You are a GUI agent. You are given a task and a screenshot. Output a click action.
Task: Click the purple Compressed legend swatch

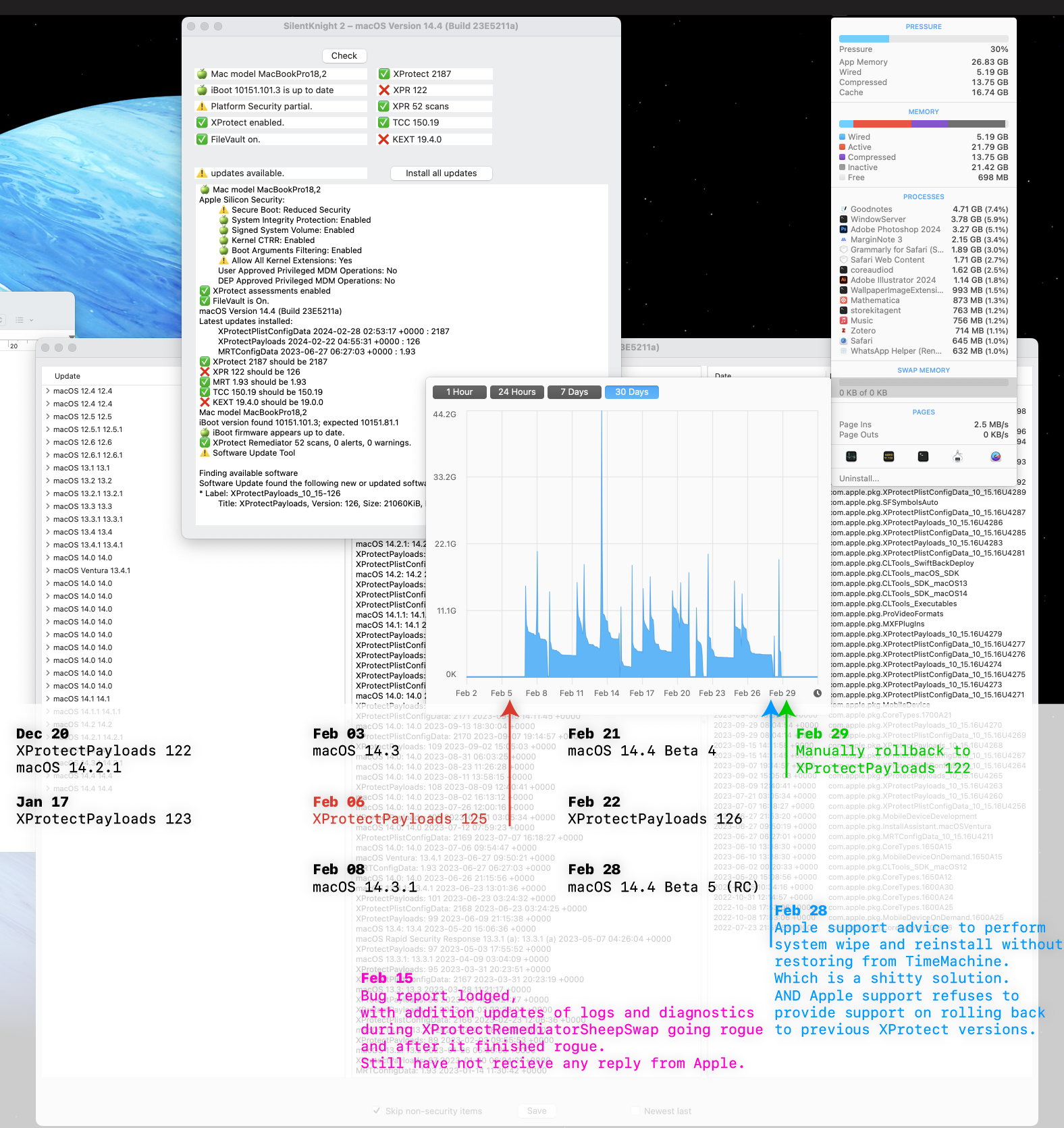(x=843, y=157)
